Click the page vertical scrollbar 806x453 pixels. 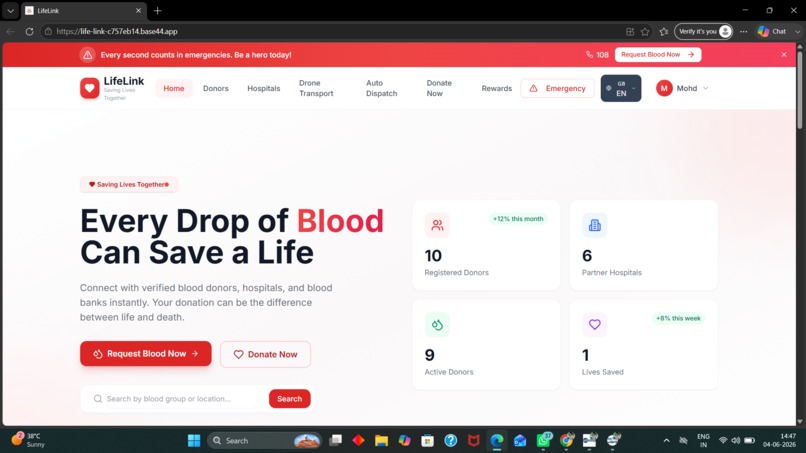click(x=799, y=88)
